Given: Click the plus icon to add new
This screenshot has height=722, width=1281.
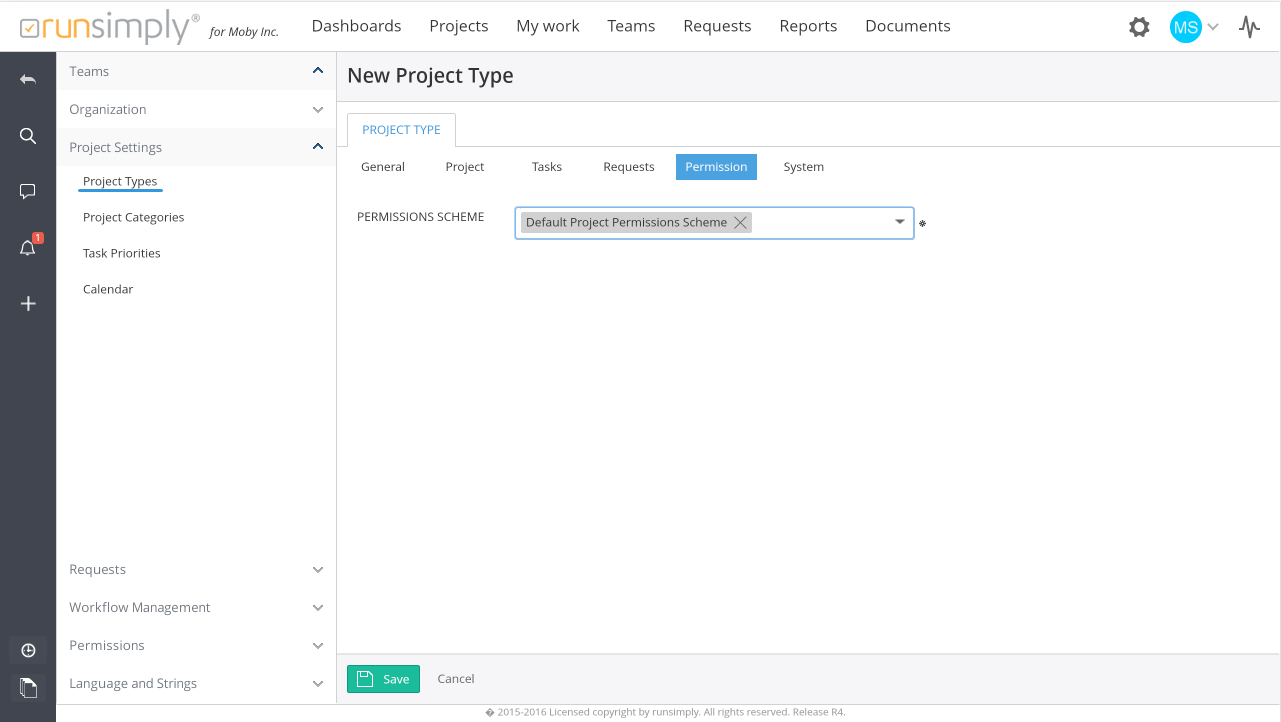Looking at the screenshot, I should pyautogui.click(x=28, y=304).
